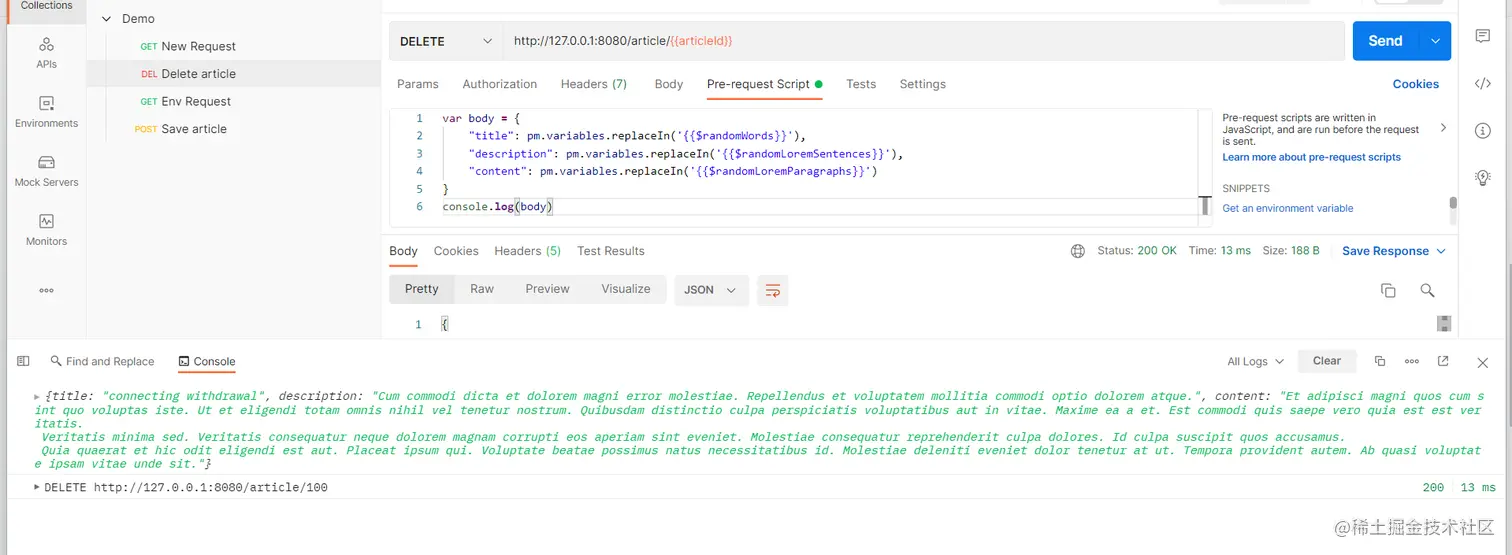
Task: Copy console logs icon
Action: (x=1380, y=361)
